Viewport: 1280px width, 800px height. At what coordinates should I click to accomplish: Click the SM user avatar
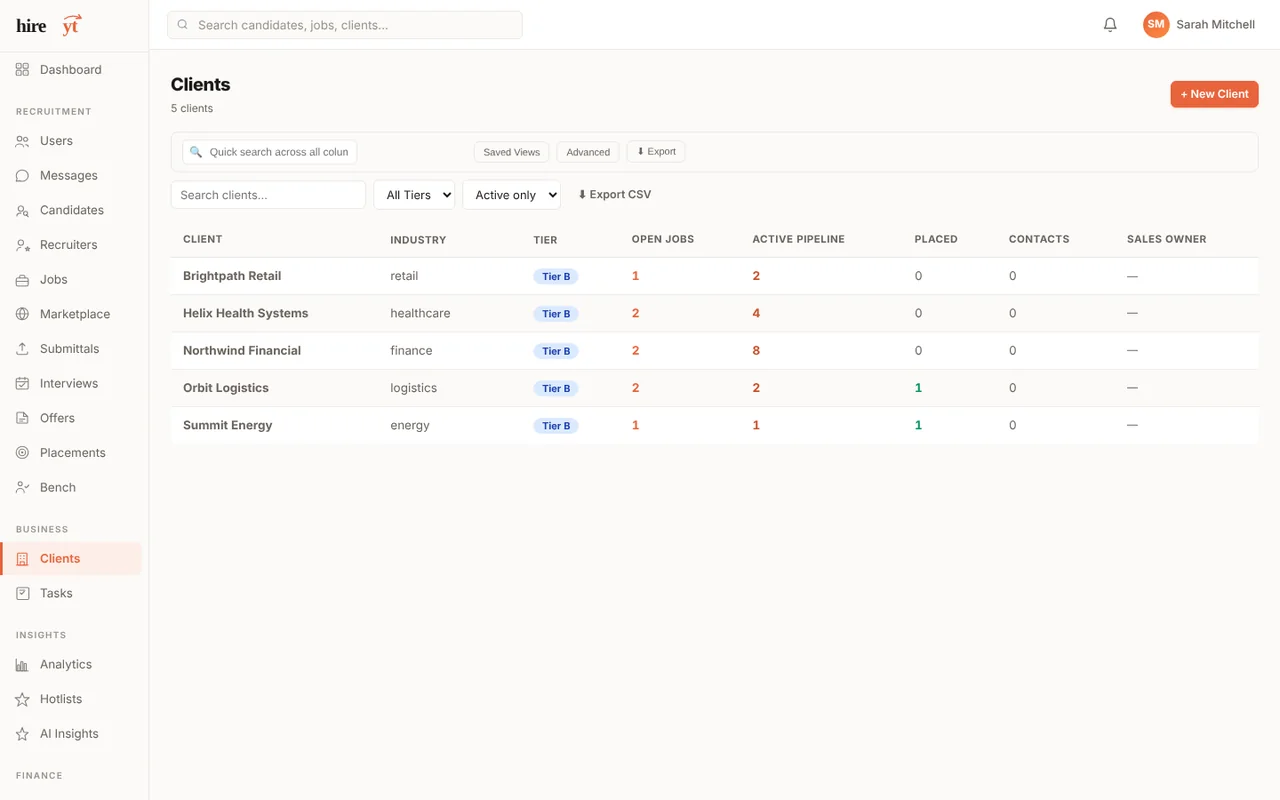point(1156,25)
